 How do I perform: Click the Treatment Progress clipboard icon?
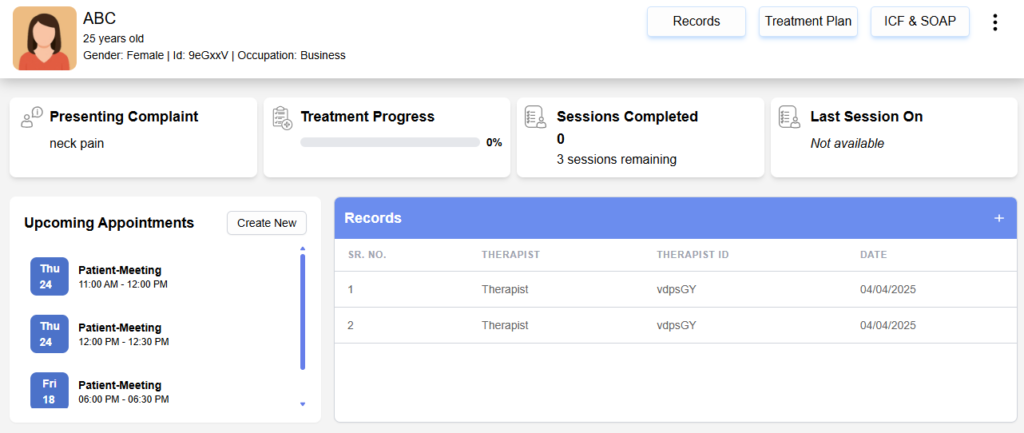pos(282,118)
